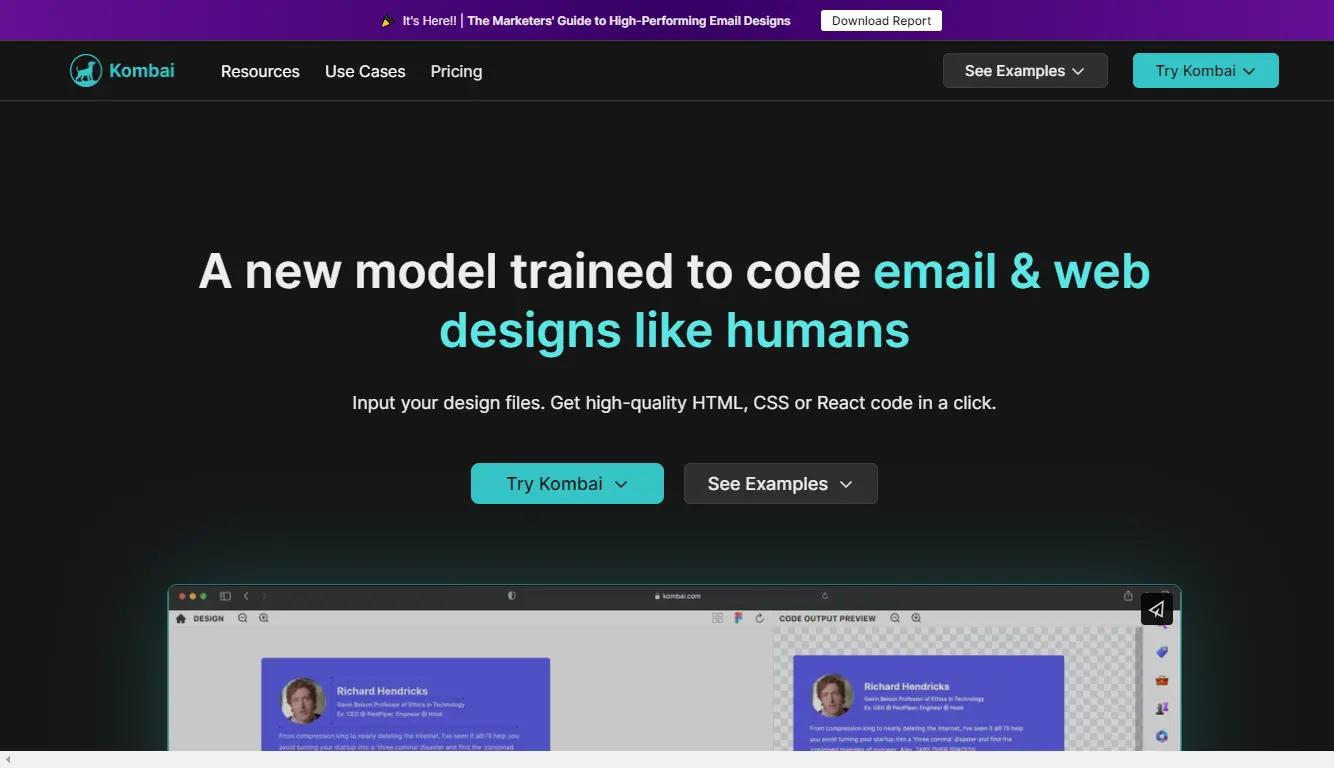Screen dimensions: 1334x768
Task: Click the home icon beside DESIGN
Action: (181, 618)
